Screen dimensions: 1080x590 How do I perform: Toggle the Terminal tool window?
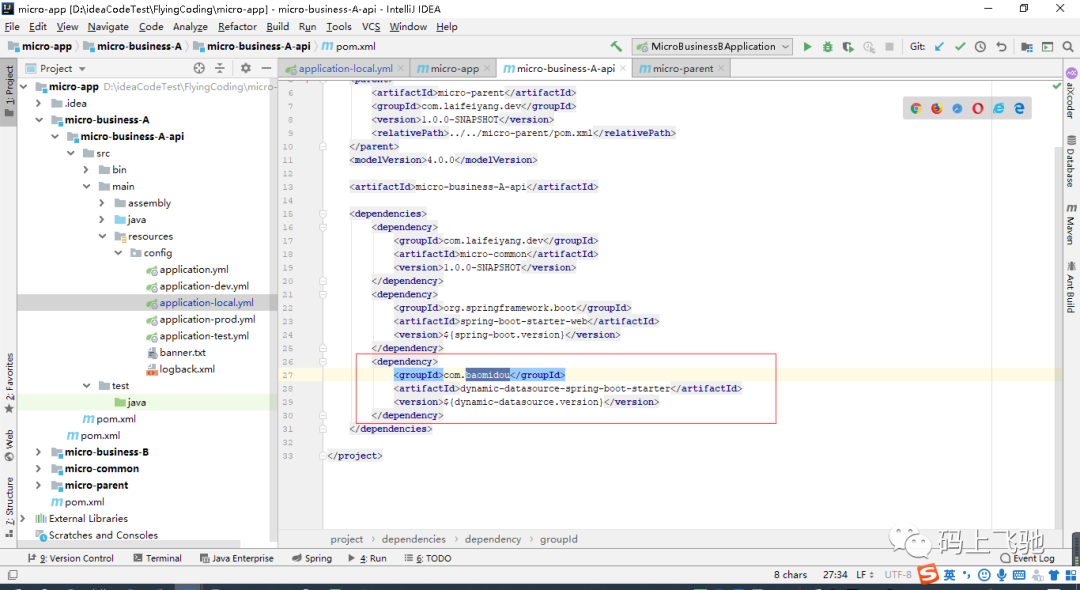(157, 558)
